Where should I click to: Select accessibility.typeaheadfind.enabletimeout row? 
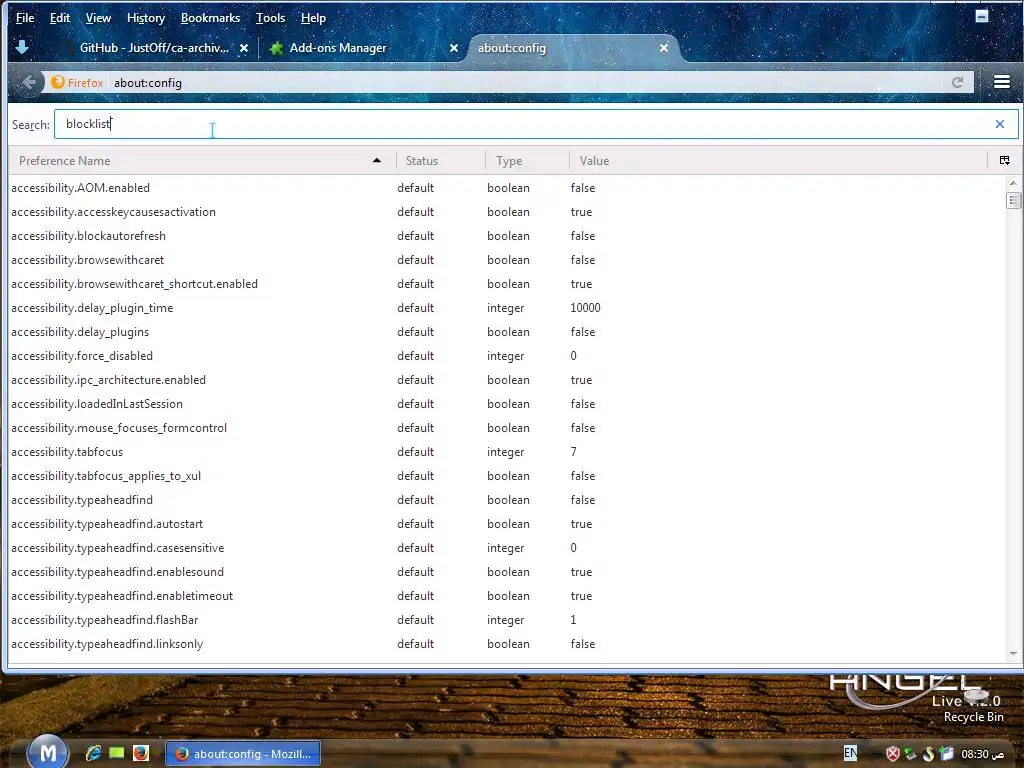[x=507, y=596]
